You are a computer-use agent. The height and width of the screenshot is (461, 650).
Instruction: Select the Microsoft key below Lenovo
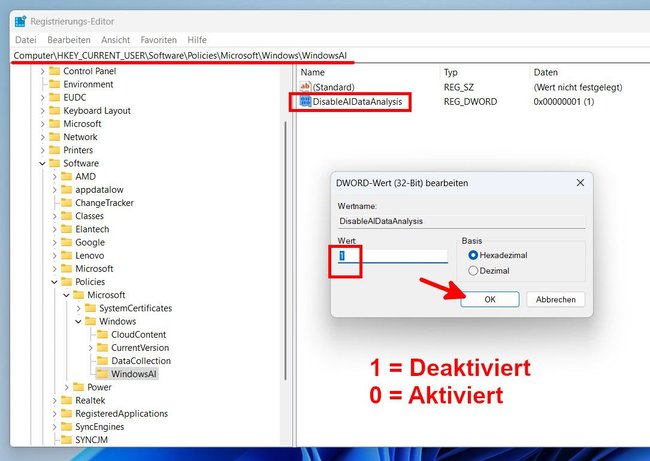point(94,269)
